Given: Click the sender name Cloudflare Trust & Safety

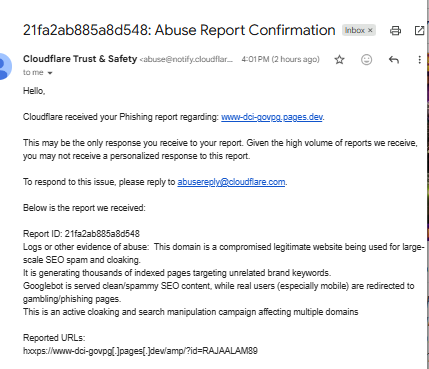Looking at the screenshot, I should click(x=80, y=59).
